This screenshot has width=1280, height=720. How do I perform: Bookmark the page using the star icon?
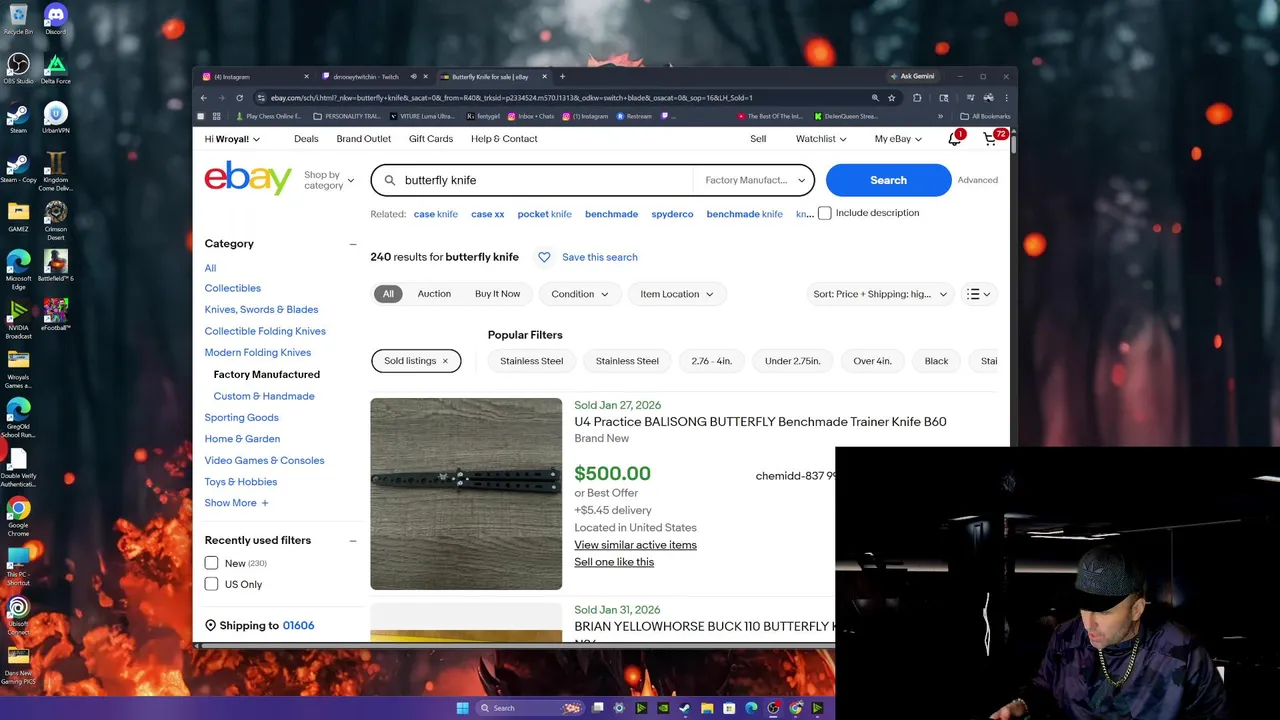click(x=892, y=98)
